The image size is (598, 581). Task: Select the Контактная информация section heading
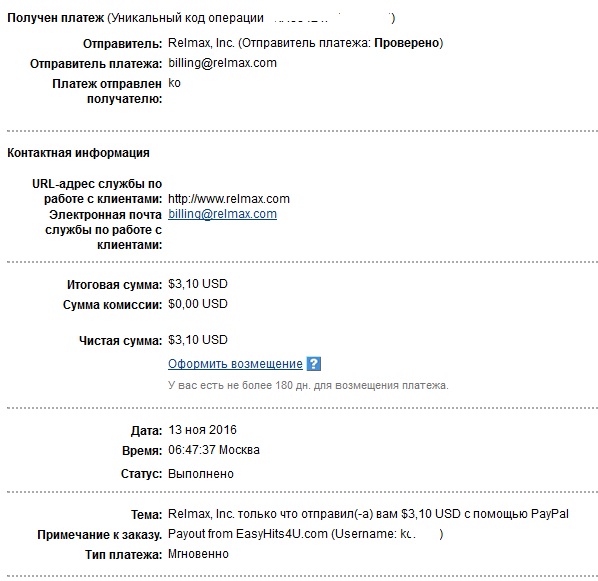78,153
